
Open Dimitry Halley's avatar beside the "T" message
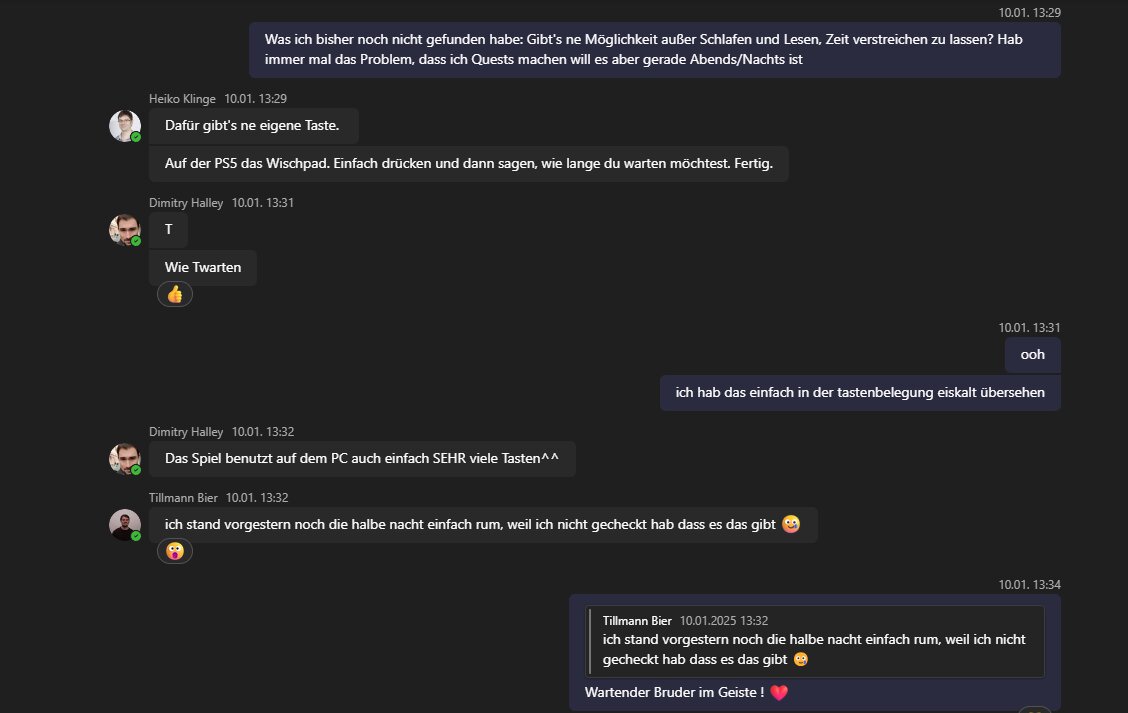pyautogui.click(x=124, y=229)
